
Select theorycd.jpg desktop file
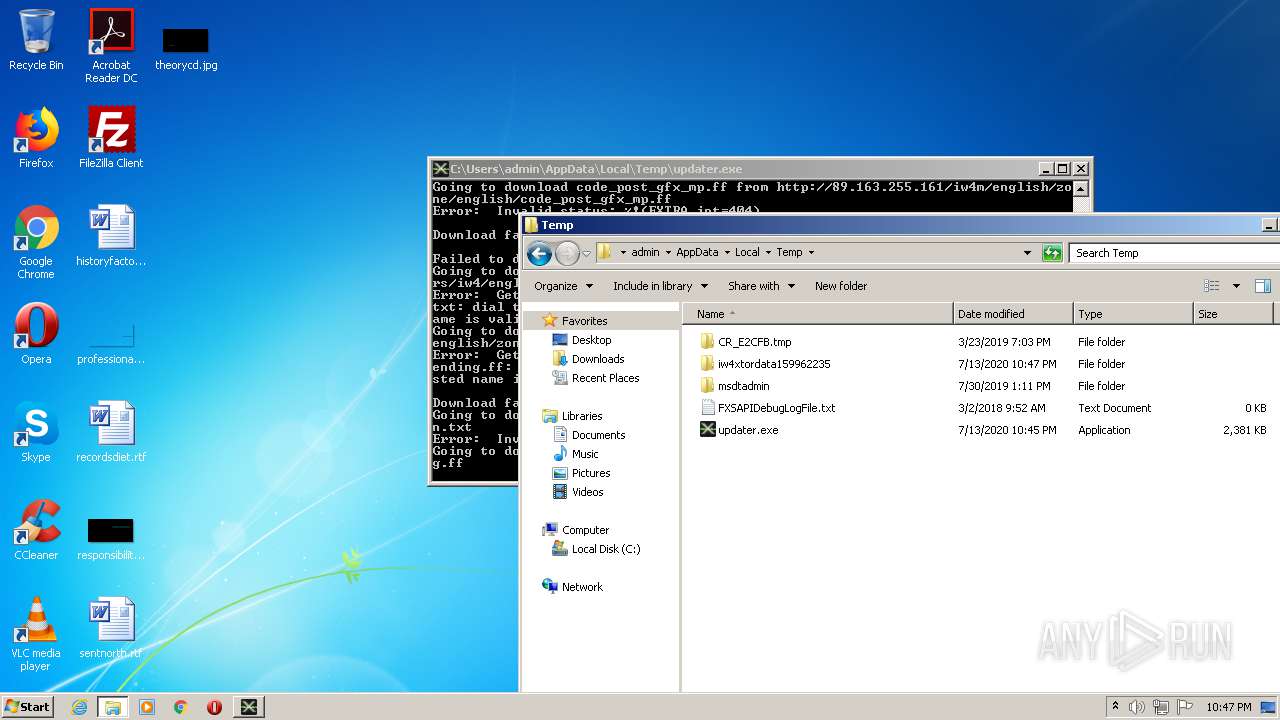coord(186,47)
